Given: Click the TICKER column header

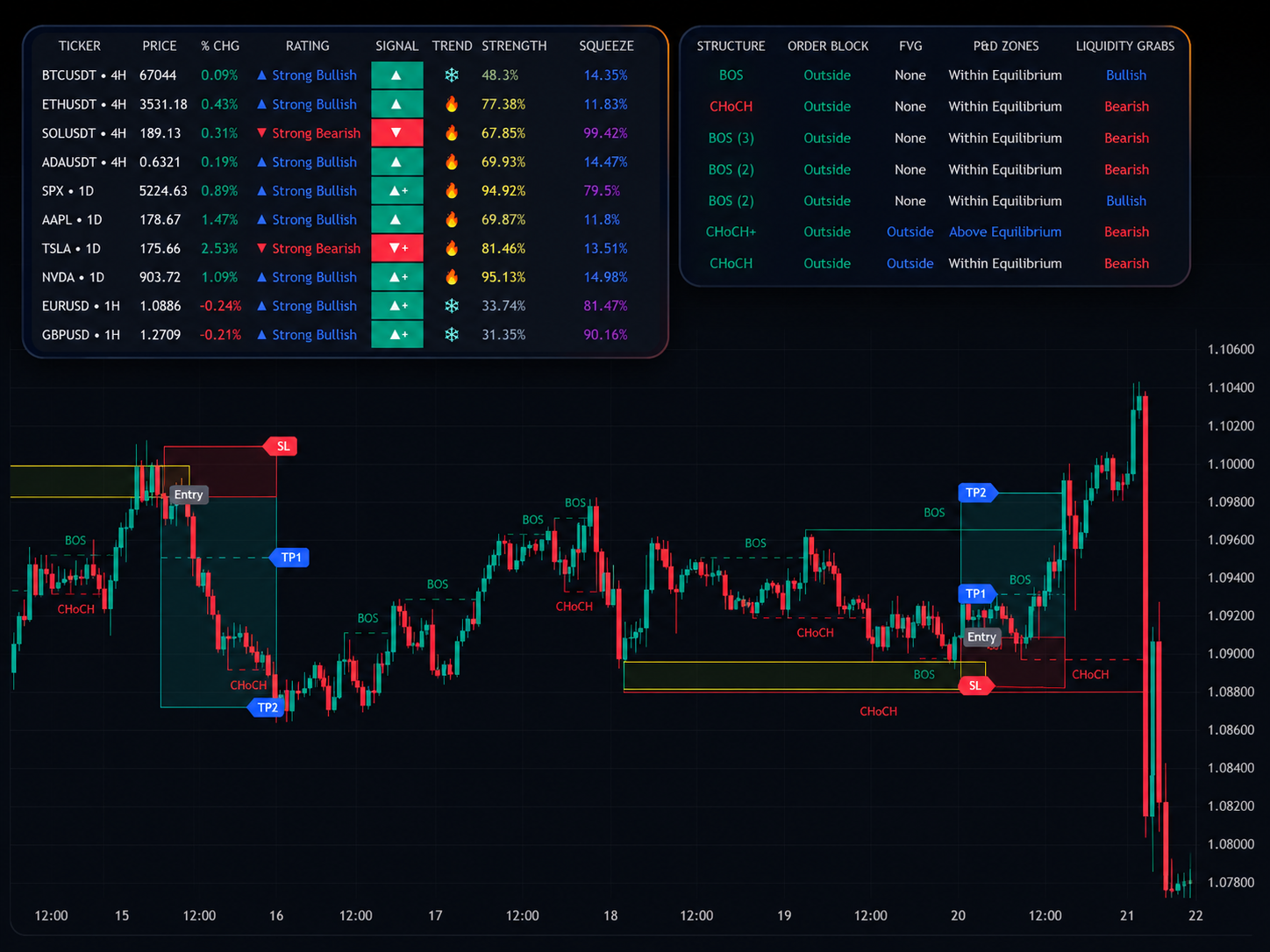Looking at the screenshot, I should pyautogui.click(x=80, y=46).
